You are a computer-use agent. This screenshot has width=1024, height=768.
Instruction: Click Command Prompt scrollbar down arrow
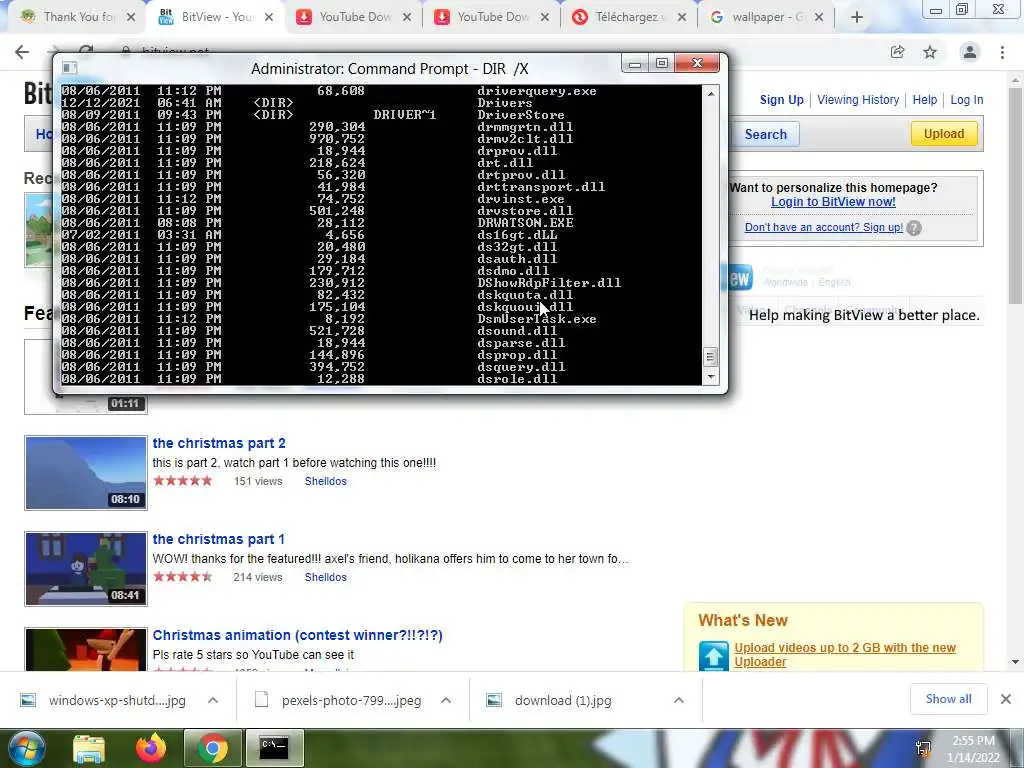click(711, 377)
